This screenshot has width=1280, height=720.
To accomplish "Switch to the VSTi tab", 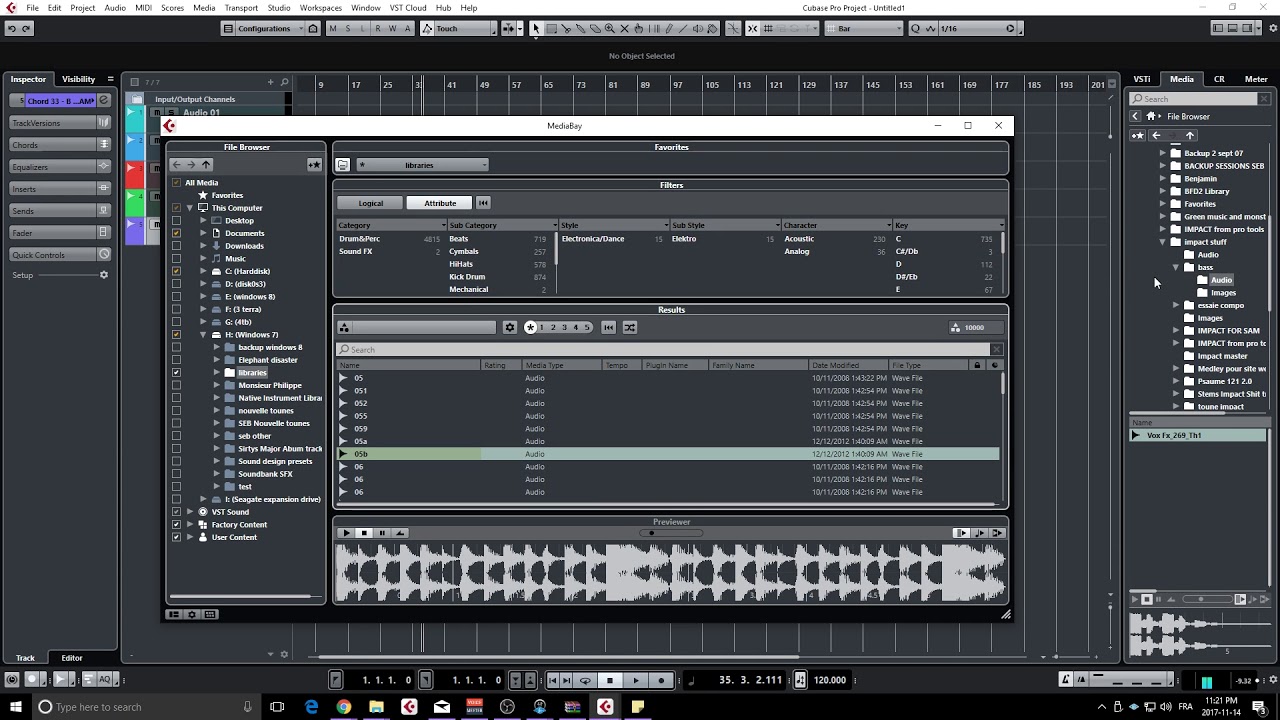I will tap(1141, 79).
